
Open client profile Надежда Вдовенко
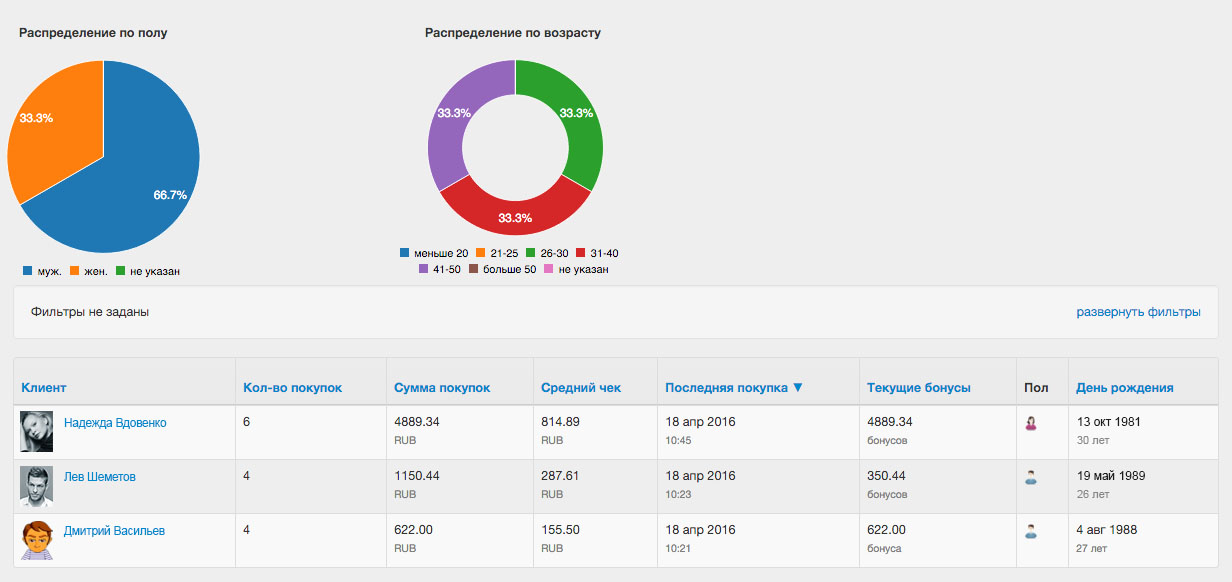click(x=115, y=423)
